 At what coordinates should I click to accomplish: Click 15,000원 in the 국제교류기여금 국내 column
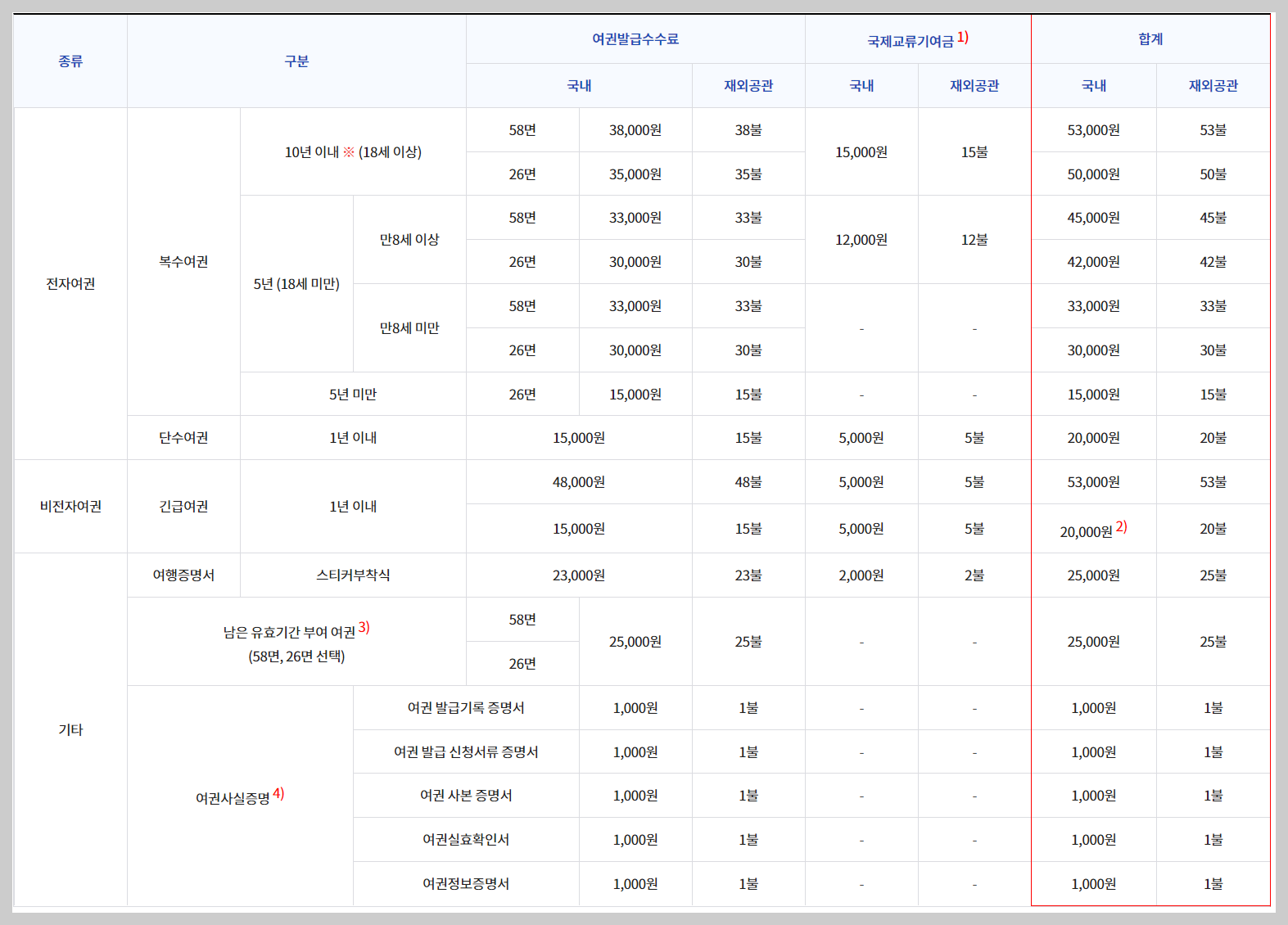click(x=861, y=152)
